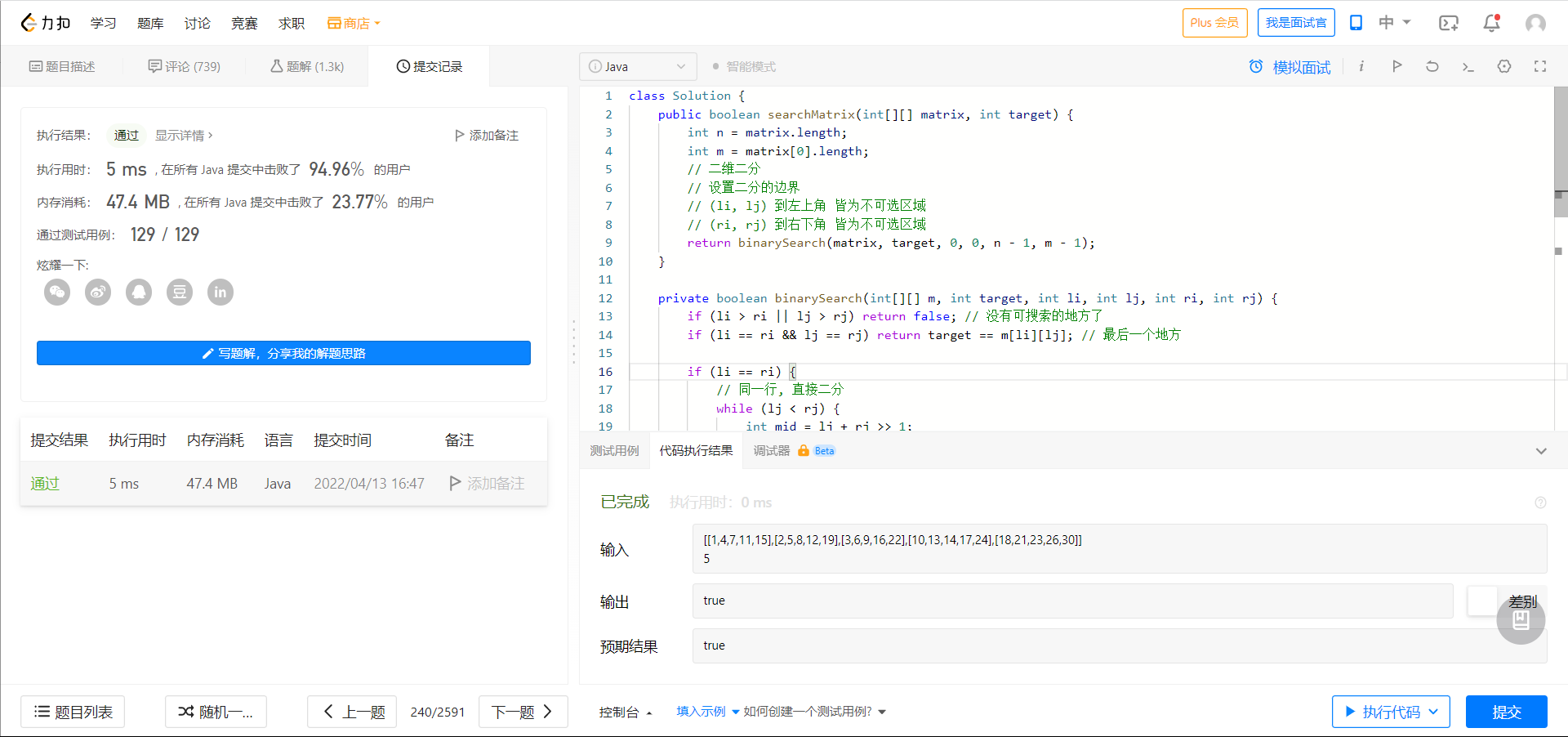
Task: Open the terminal shortcut icon
Action: coord(1468,66)
